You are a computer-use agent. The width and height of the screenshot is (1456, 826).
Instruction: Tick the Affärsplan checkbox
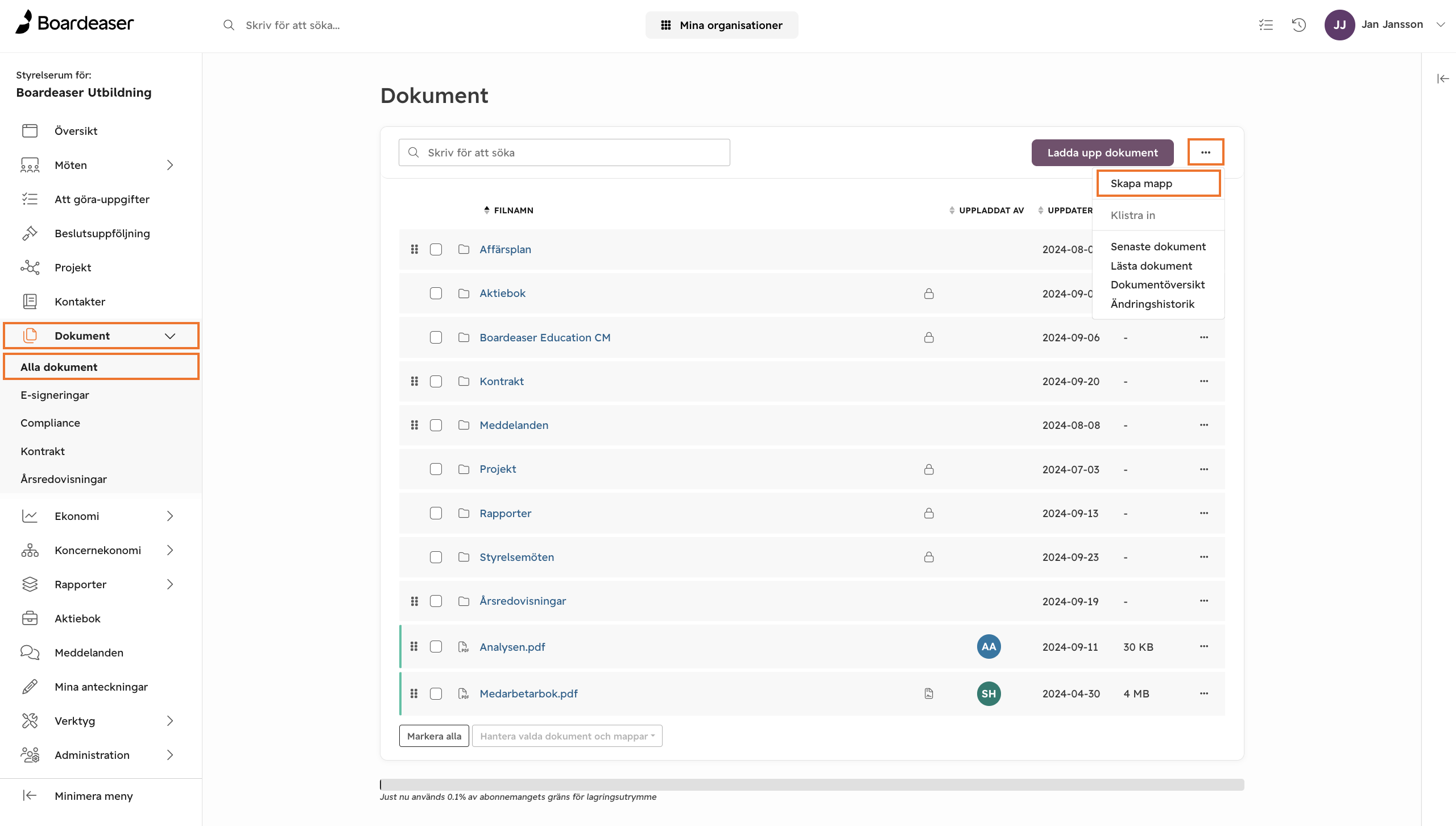436,249
